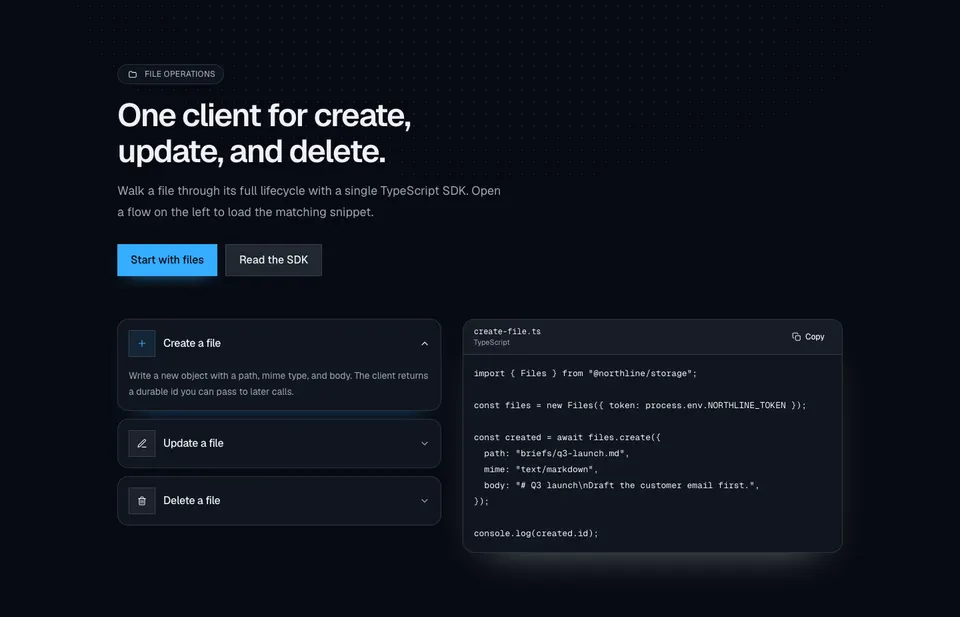Click the Start with files button
Image resolution: width=960 pixels, height=617 pixels.
point(167,260)
